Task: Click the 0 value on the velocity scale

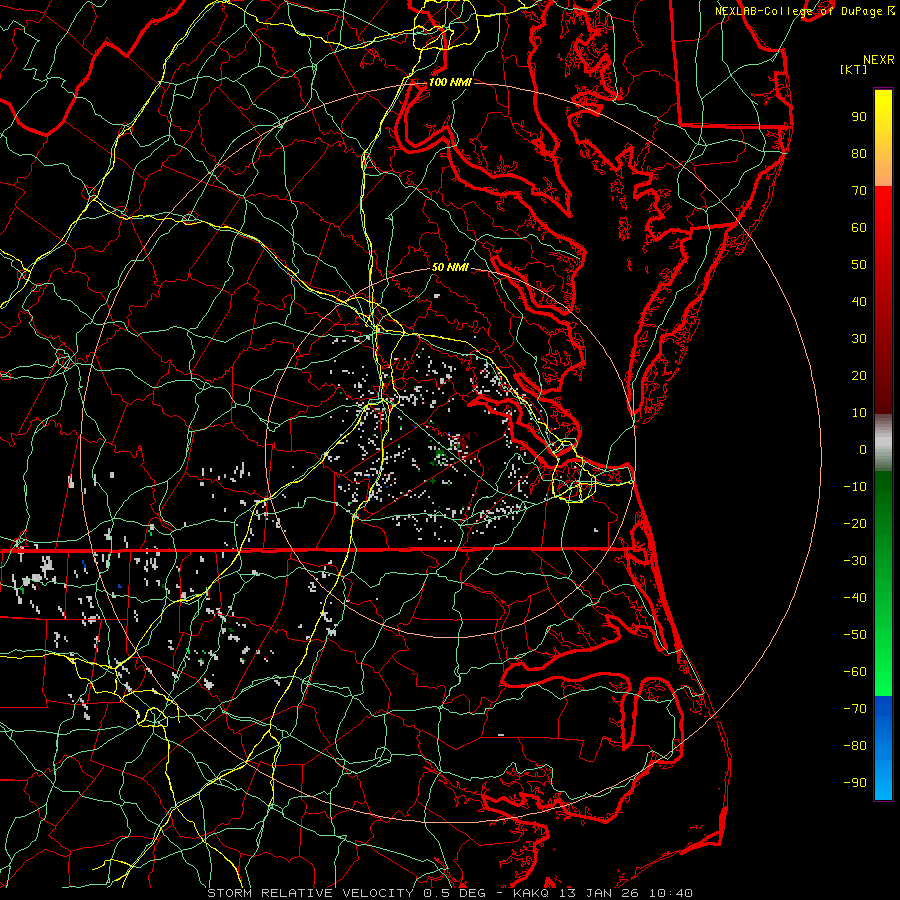Action: point(863,450)
